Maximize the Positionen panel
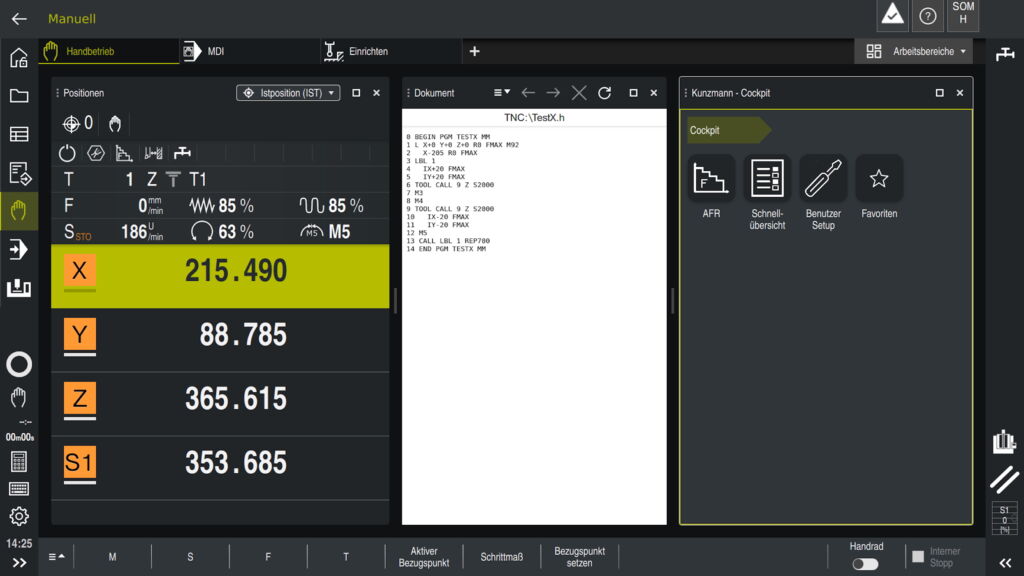The height and width of the screenshot is (576, 1024). (356, 93)
